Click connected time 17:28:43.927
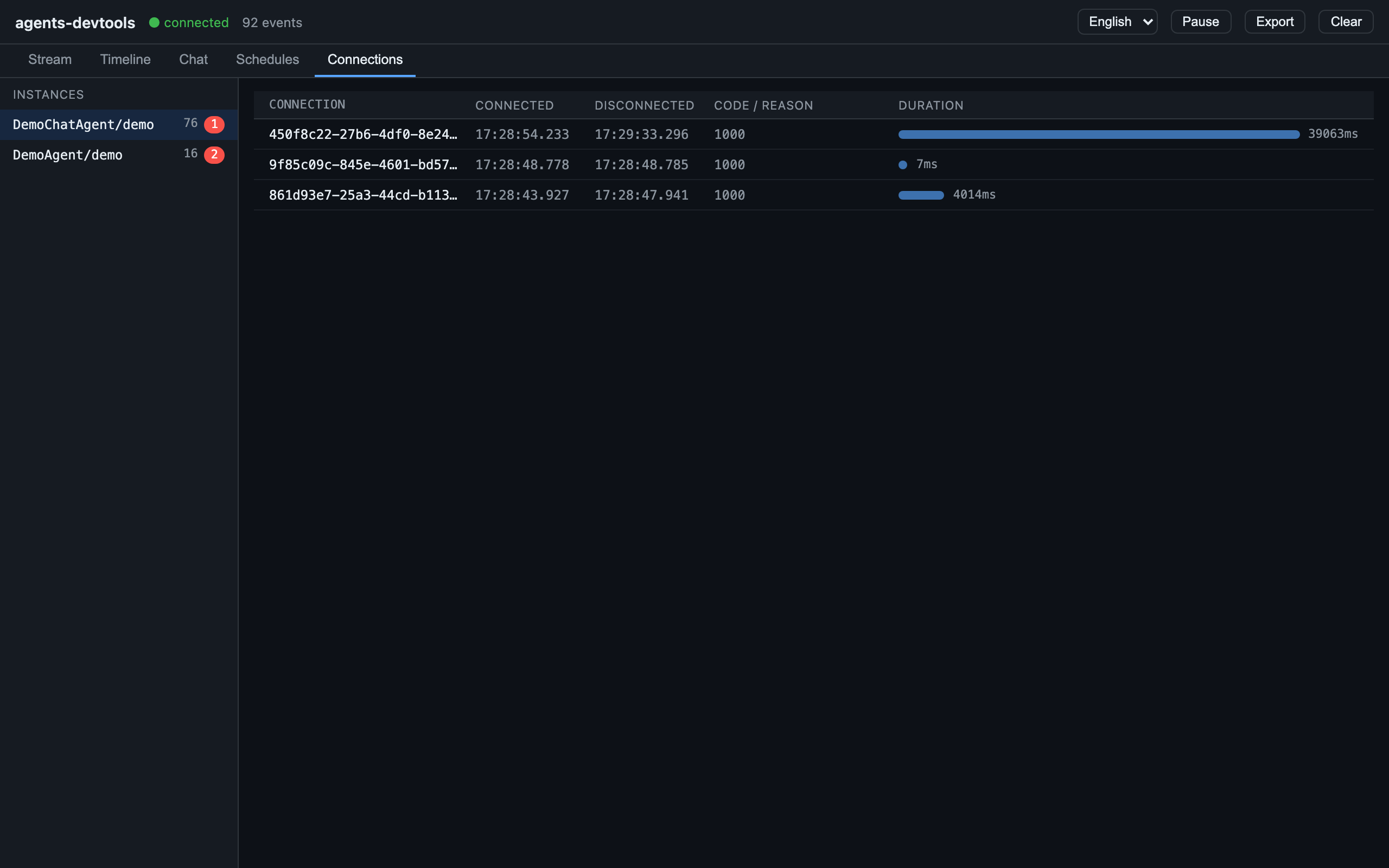Viewport: 1389px width, 868px height. 522,195
